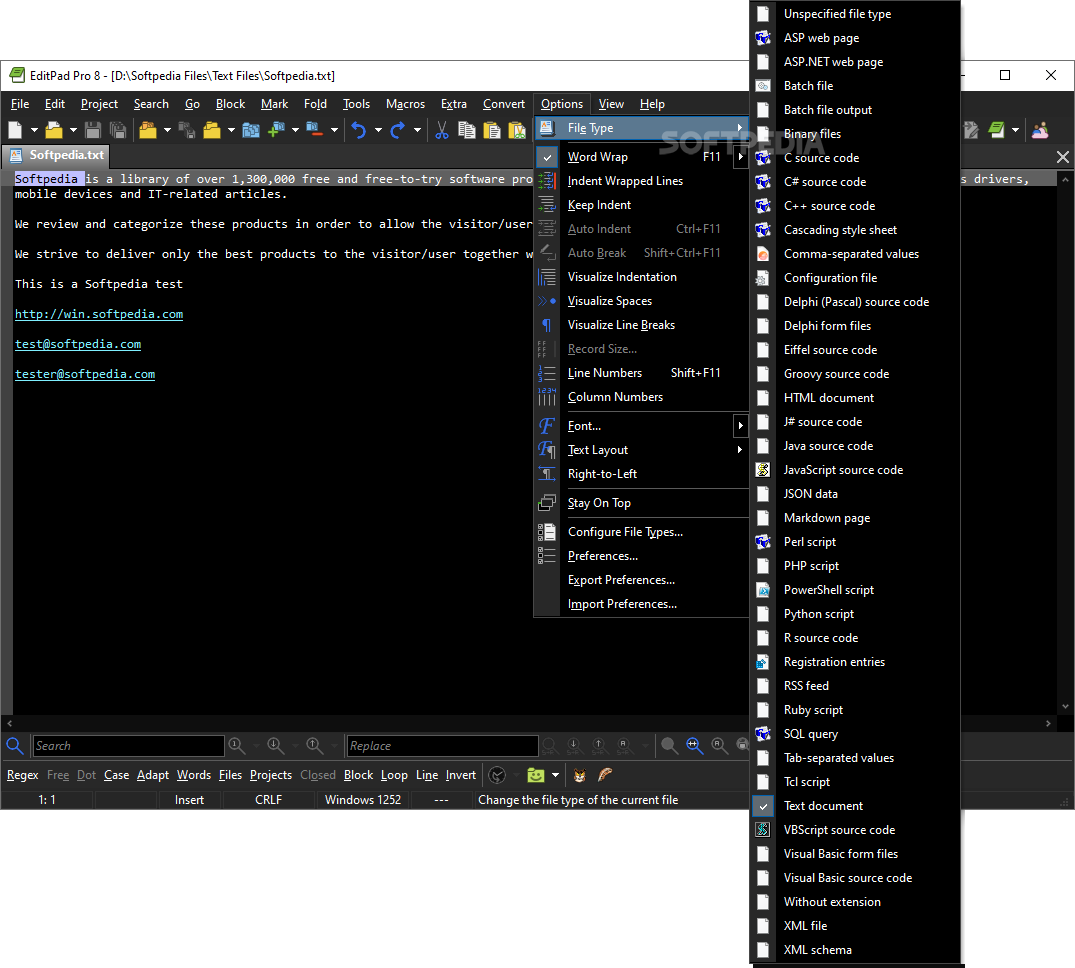This screenshot has height=968, width=1075.
Task: Click the Font menu F icon
Action: pos(546,426)
